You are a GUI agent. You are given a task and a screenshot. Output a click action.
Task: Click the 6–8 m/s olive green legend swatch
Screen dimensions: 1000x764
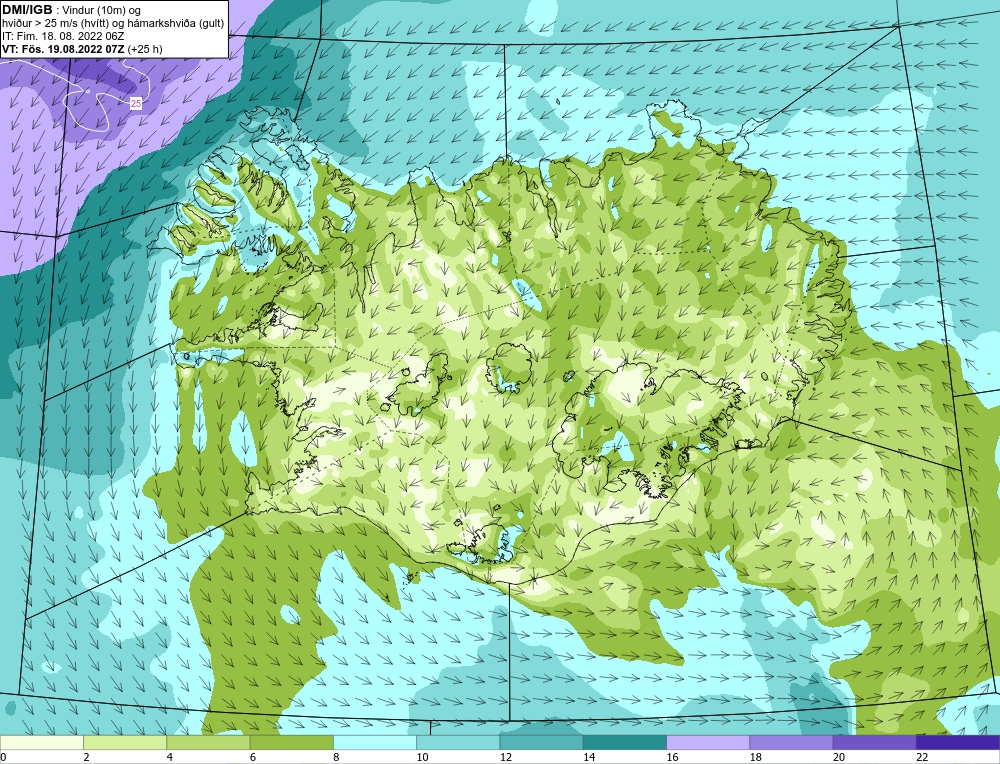tap(291, 742)
